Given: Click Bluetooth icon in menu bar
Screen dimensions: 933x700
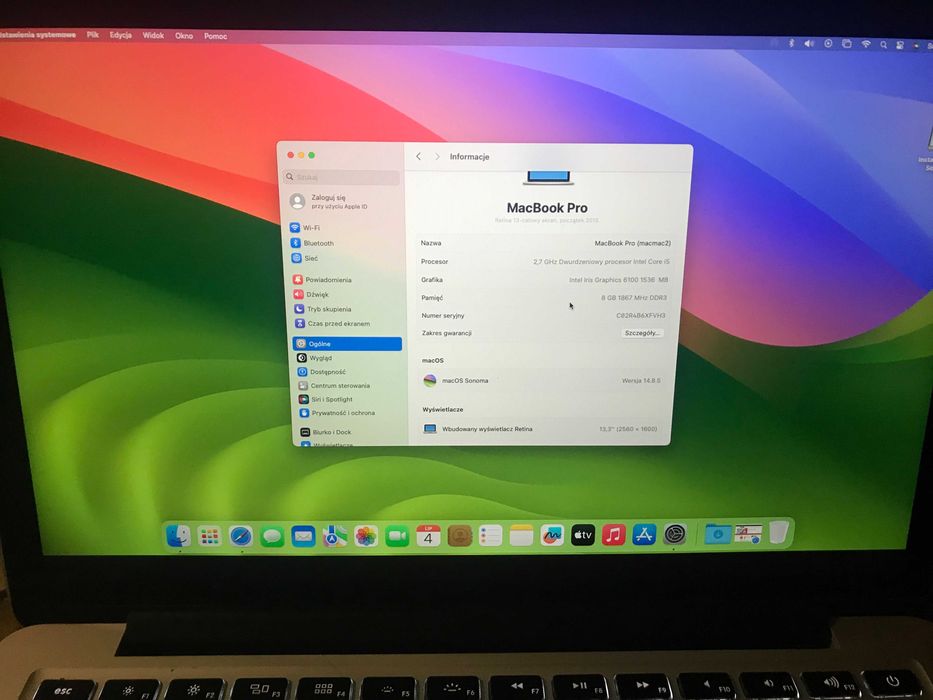Looking at the screenshot, I should pos(791,43).
